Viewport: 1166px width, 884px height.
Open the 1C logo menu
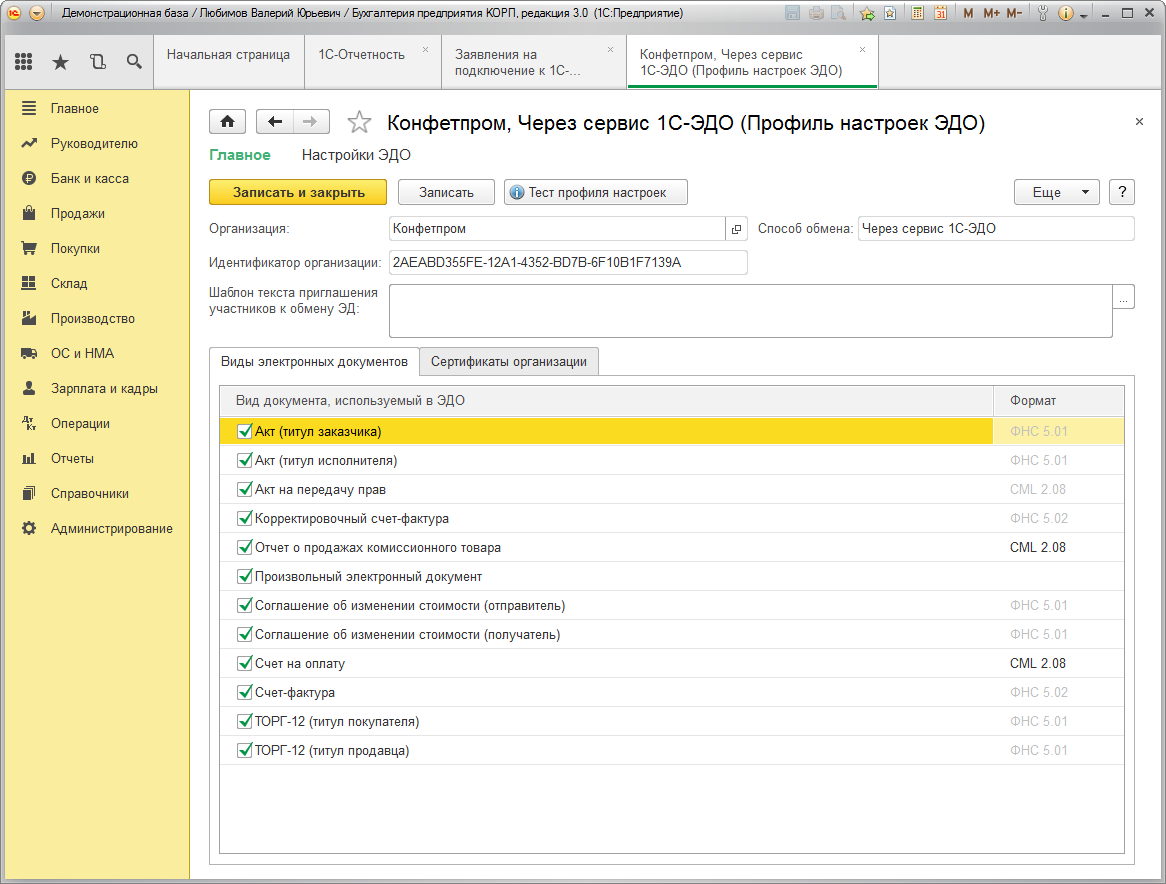tap(14, 13)
